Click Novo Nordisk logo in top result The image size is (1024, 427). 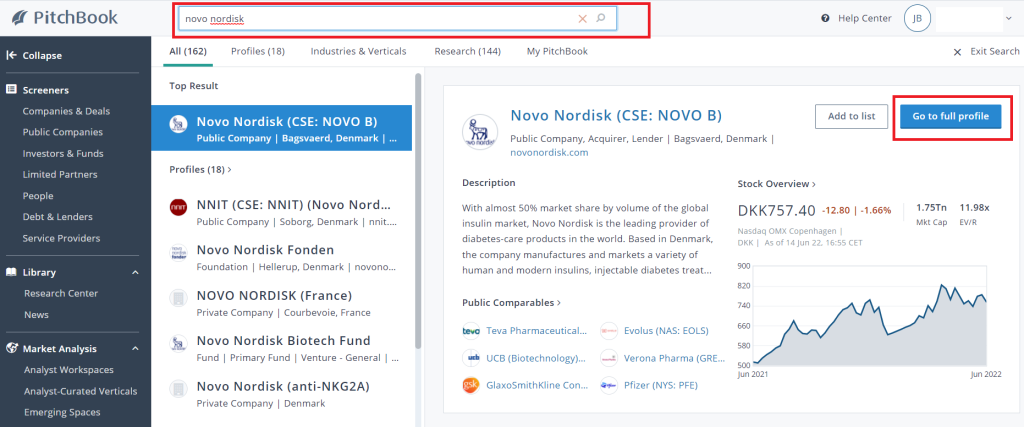point(178,124)
